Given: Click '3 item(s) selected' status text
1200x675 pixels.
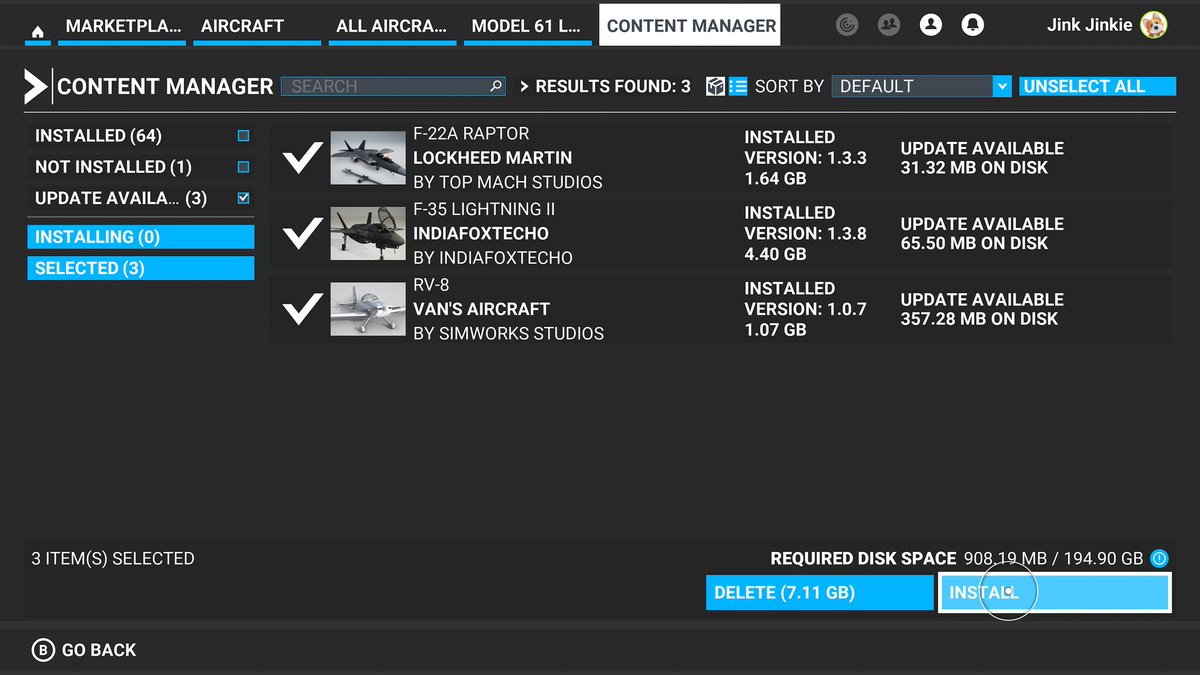Looking at the screenshot, I should click(x=113, y=559).
